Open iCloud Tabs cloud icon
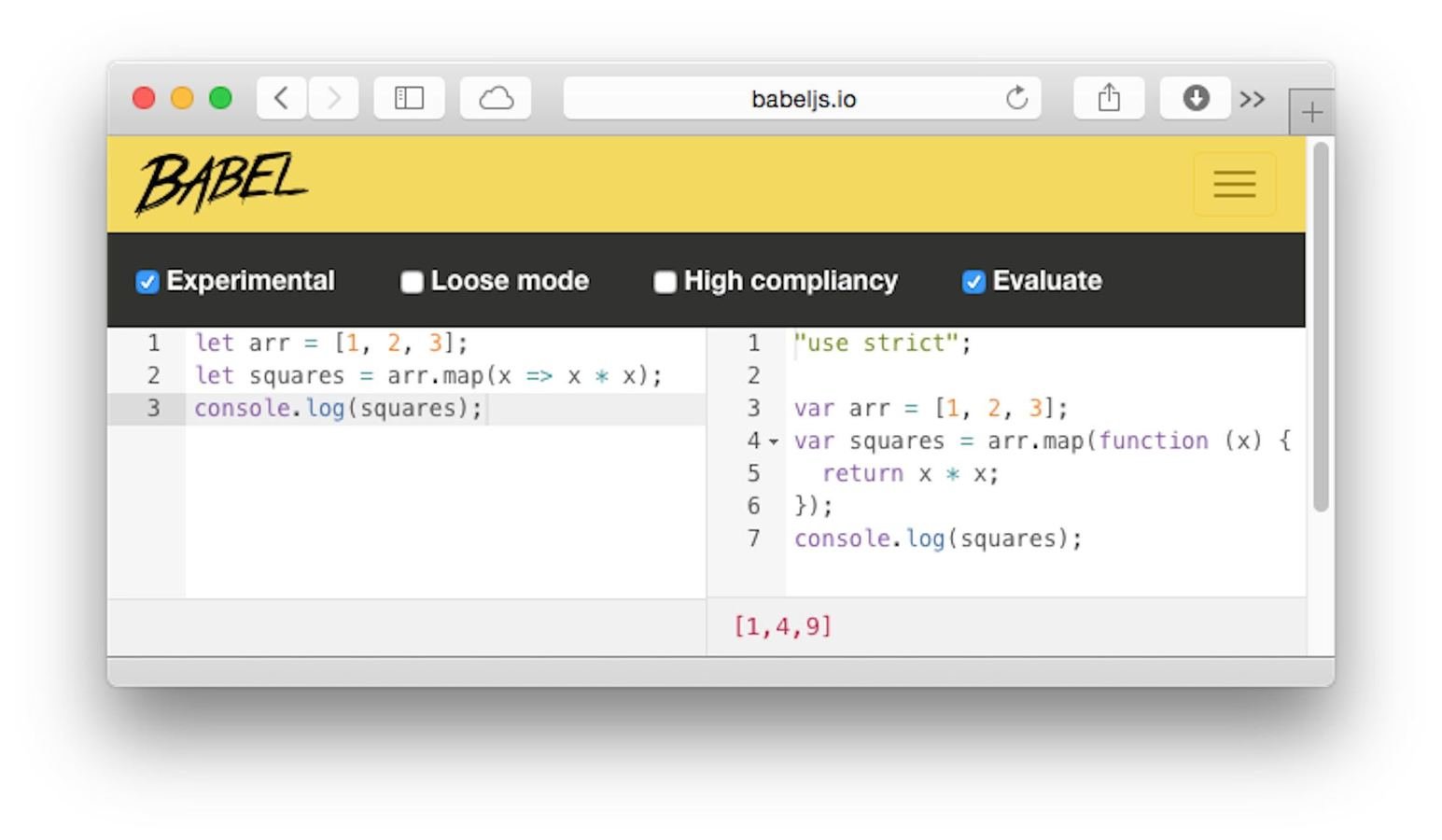 (x=496, y=98)
